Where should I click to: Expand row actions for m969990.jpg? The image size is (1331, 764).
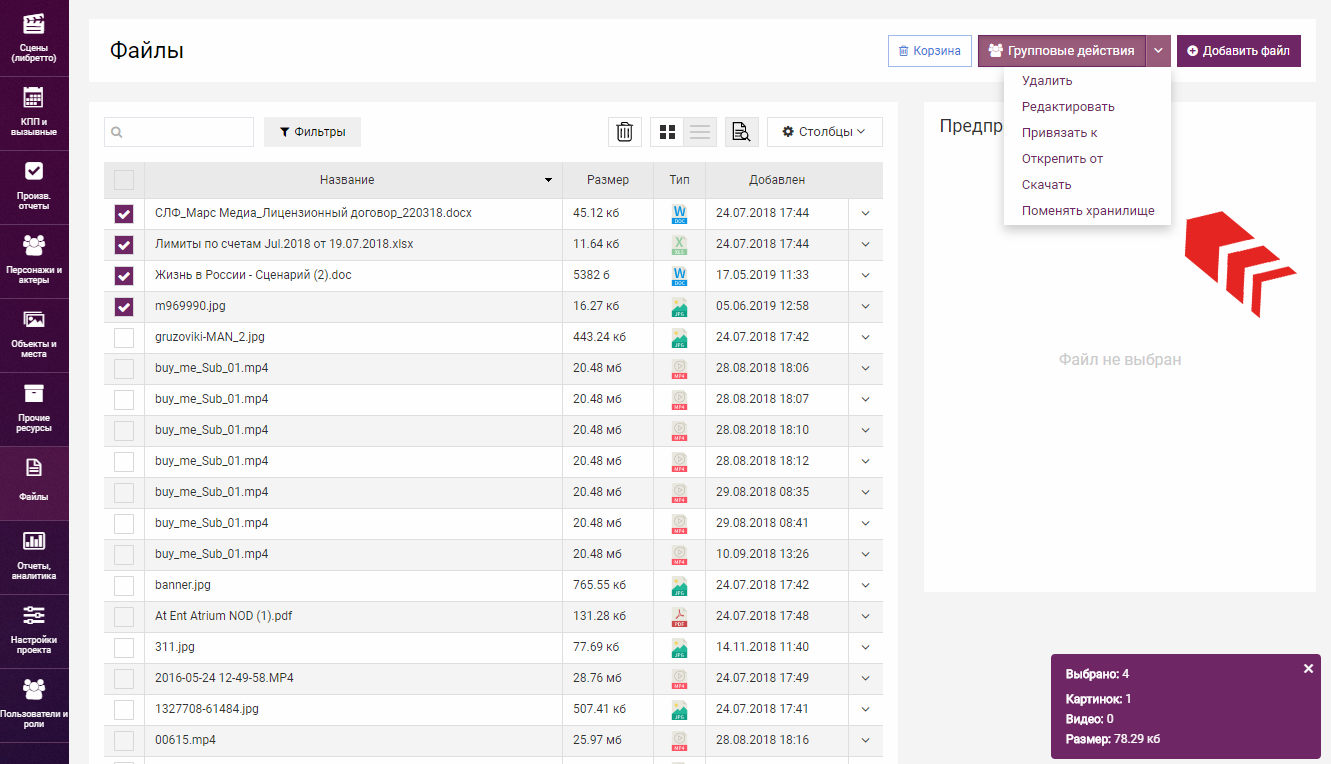click(865, 306)
